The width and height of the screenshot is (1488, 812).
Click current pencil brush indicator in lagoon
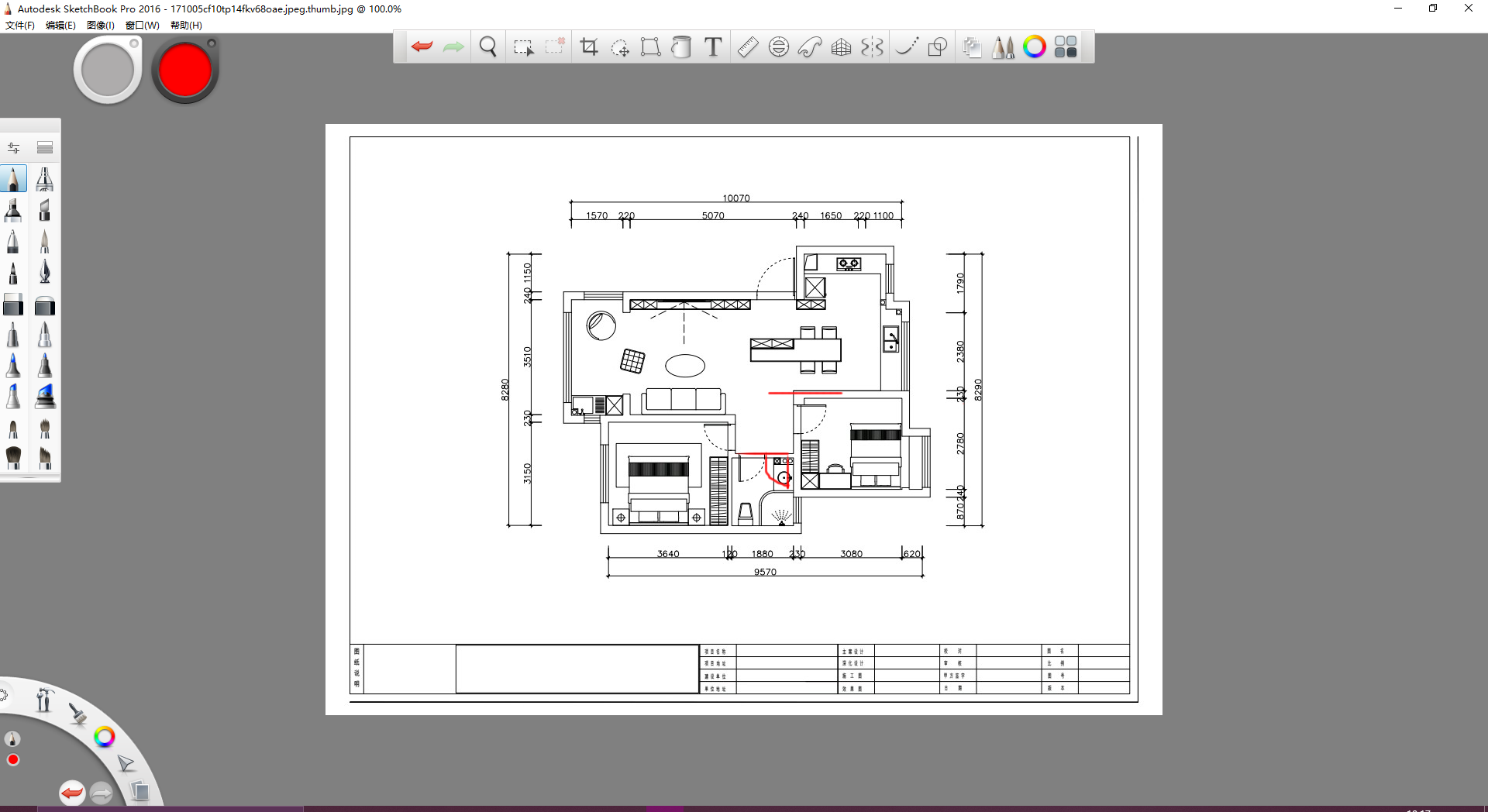[12, 739]
